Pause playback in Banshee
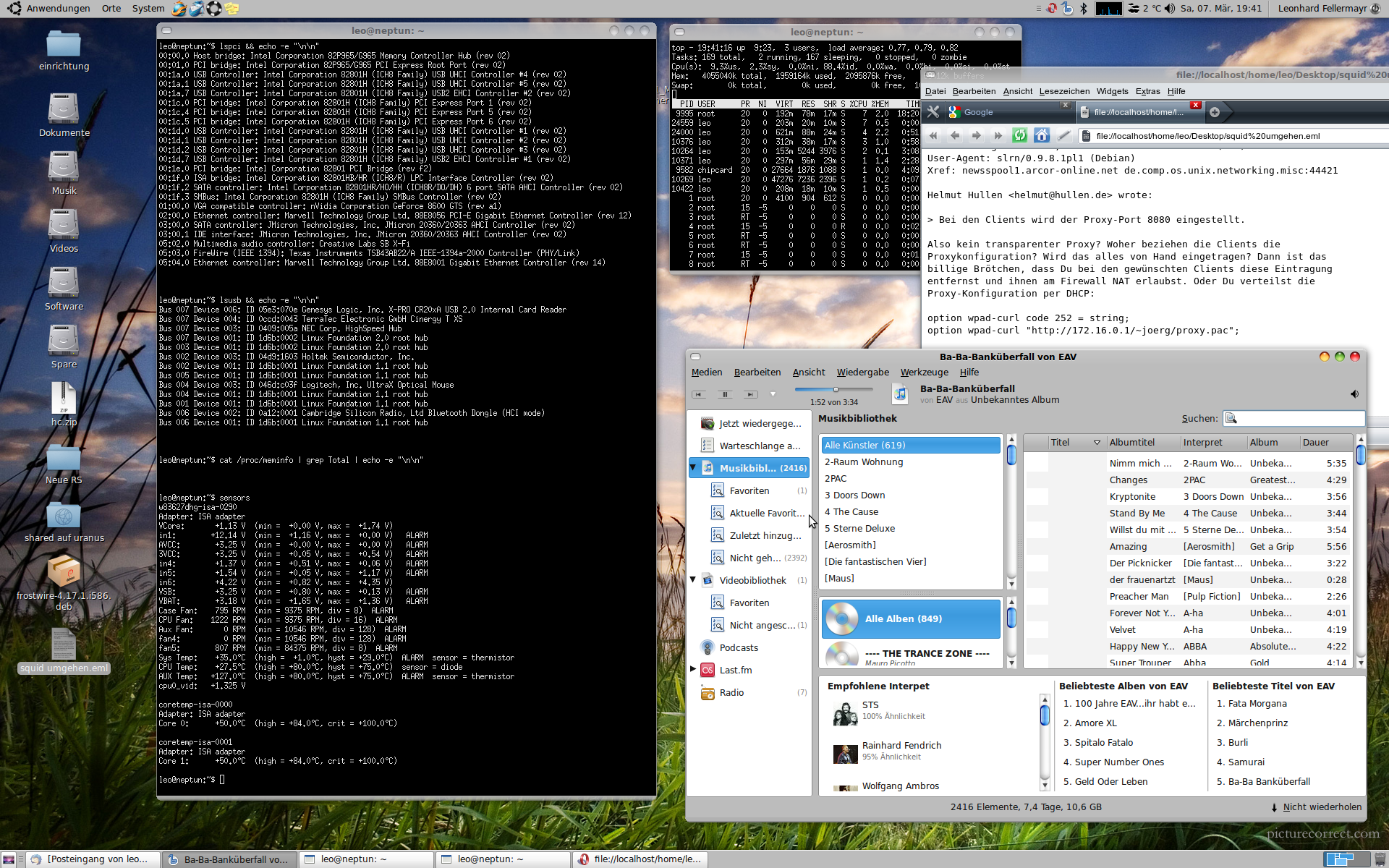Screen dimensions: 1389x868 724,394
